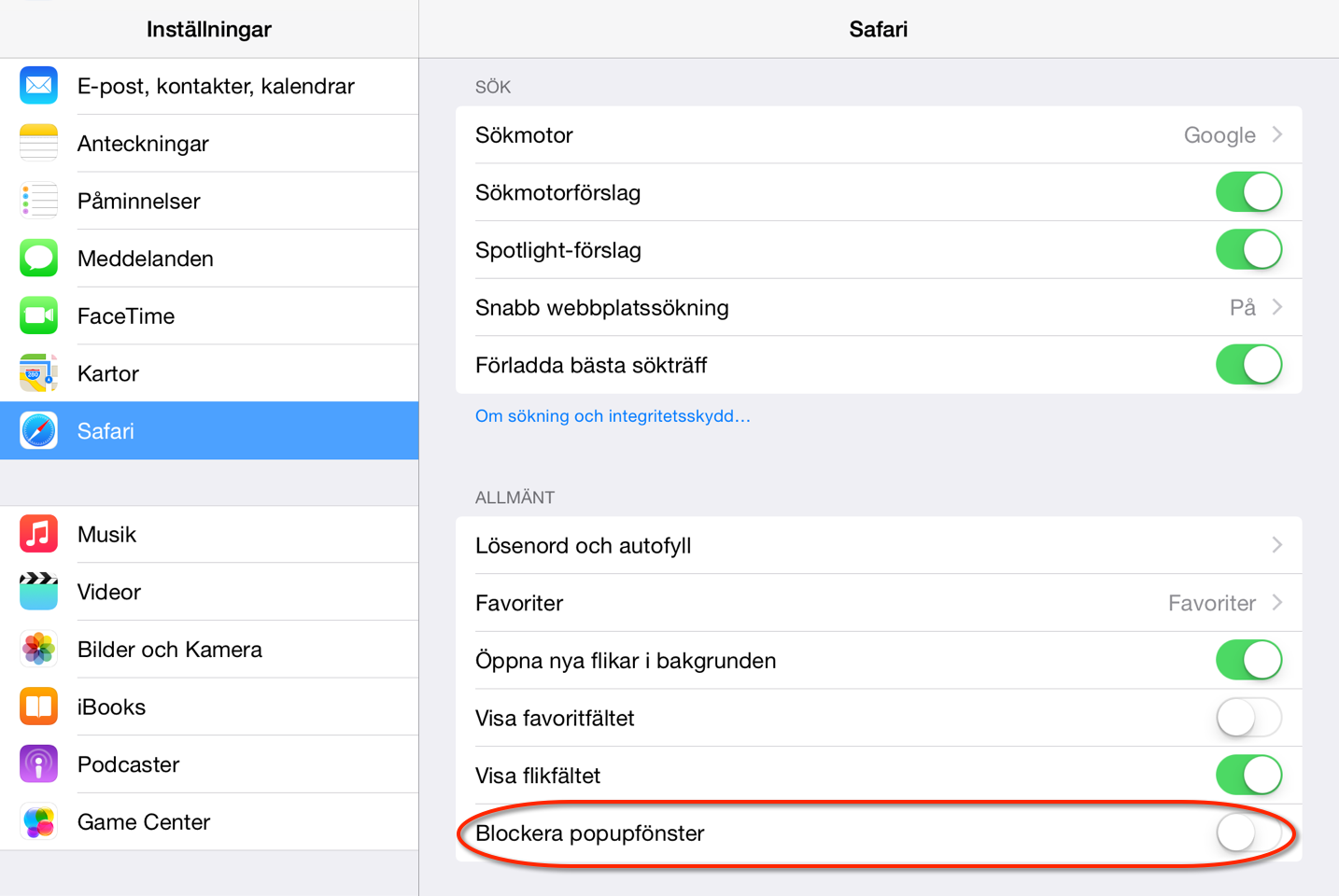This screenshot has height=896, width=1339.
Task: Tap the red Musik note icon
Action: tap(38, 534)
